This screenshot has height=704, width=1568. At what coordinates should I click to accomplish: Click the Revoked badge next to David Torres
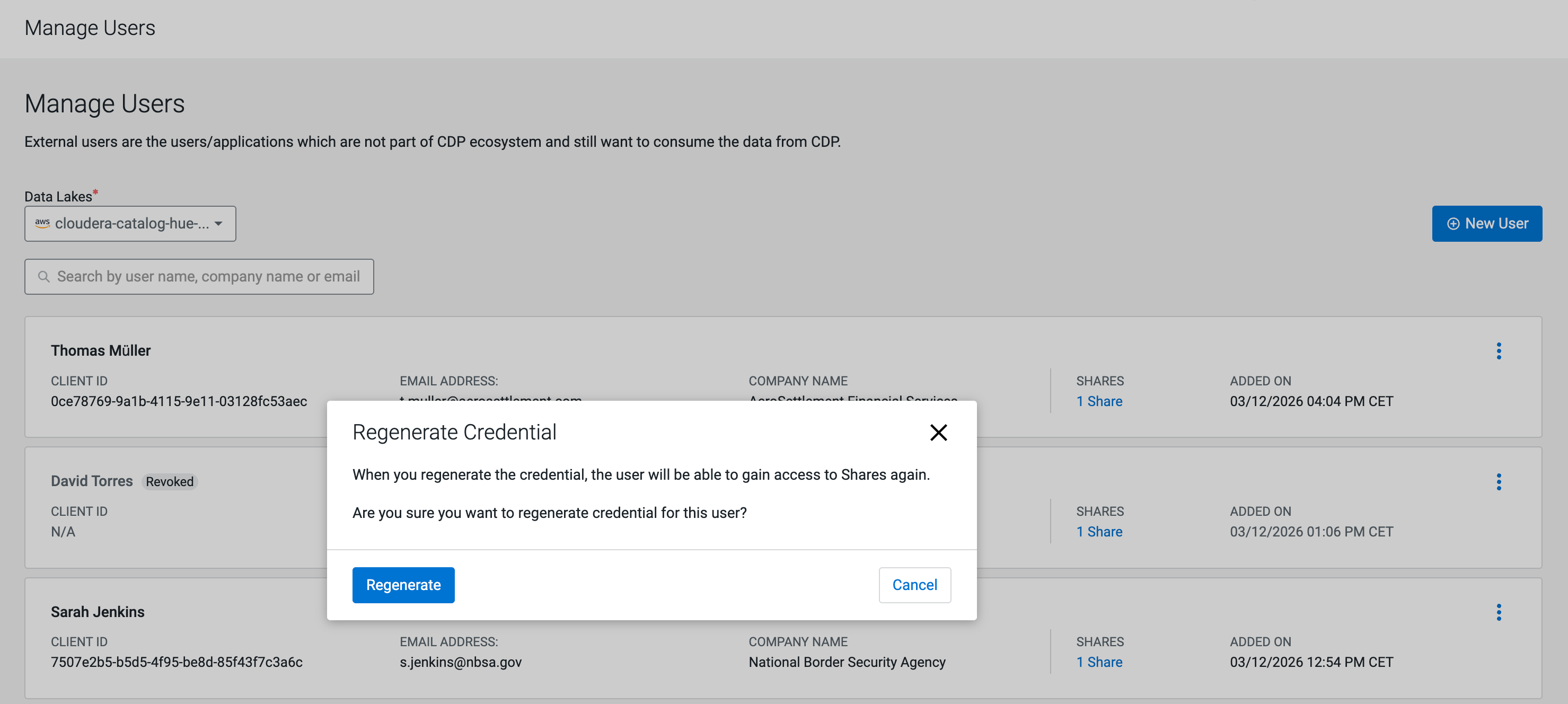click(169, 481)
